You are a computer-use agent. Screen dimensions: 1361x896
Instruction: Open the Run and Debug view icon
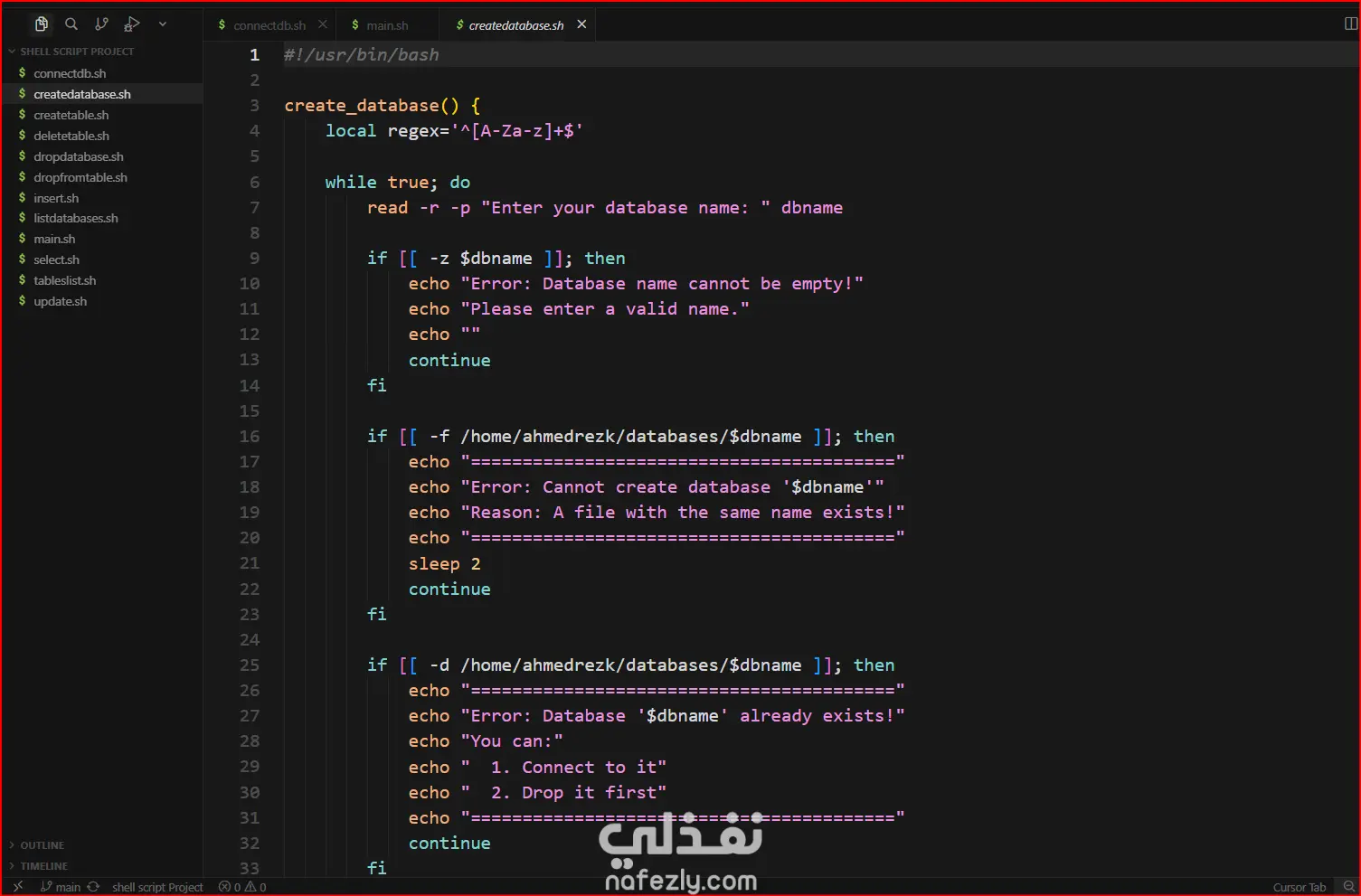132,24
